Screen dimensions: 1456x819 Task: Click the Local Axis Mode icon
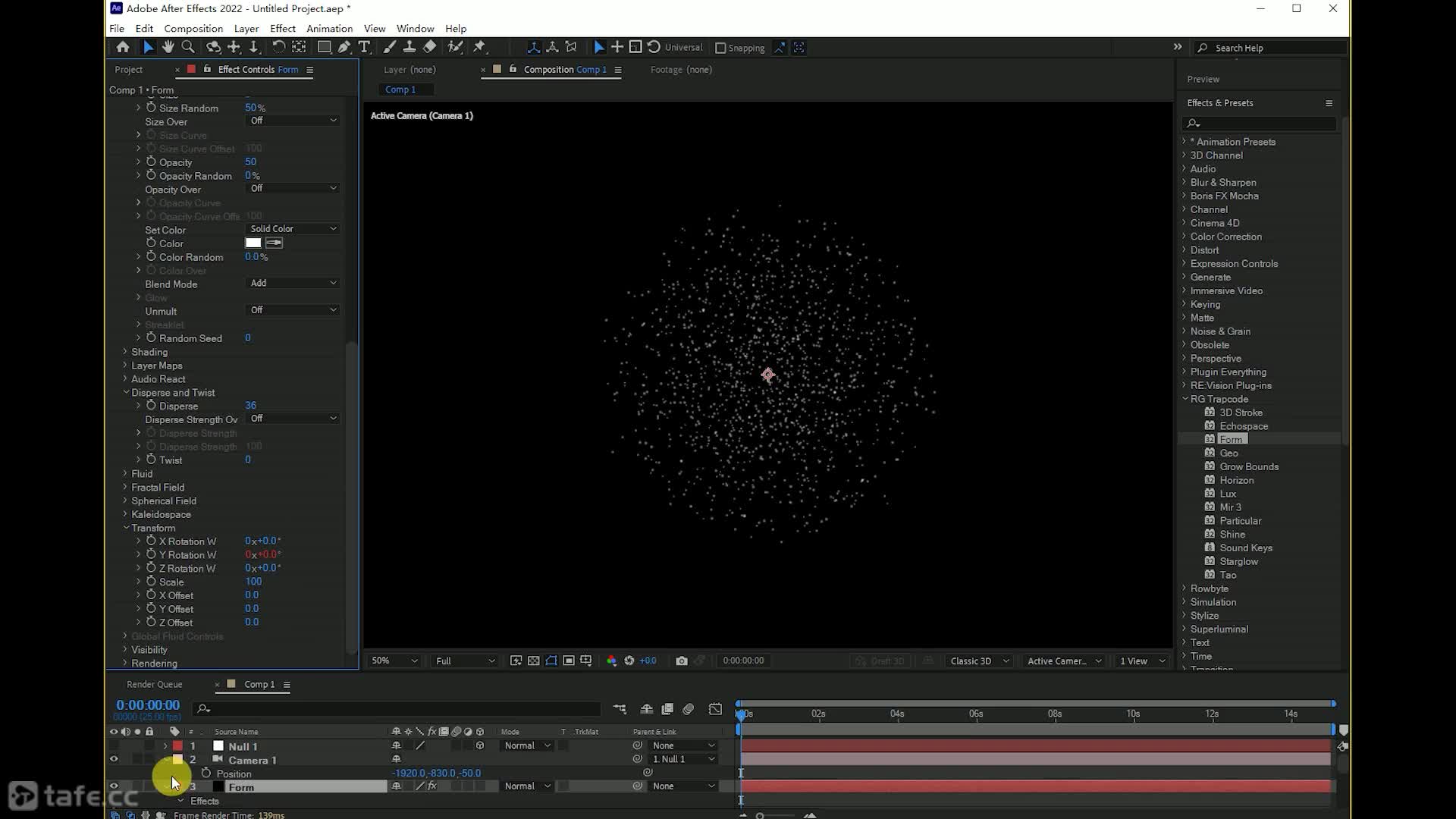coord(534,47)
